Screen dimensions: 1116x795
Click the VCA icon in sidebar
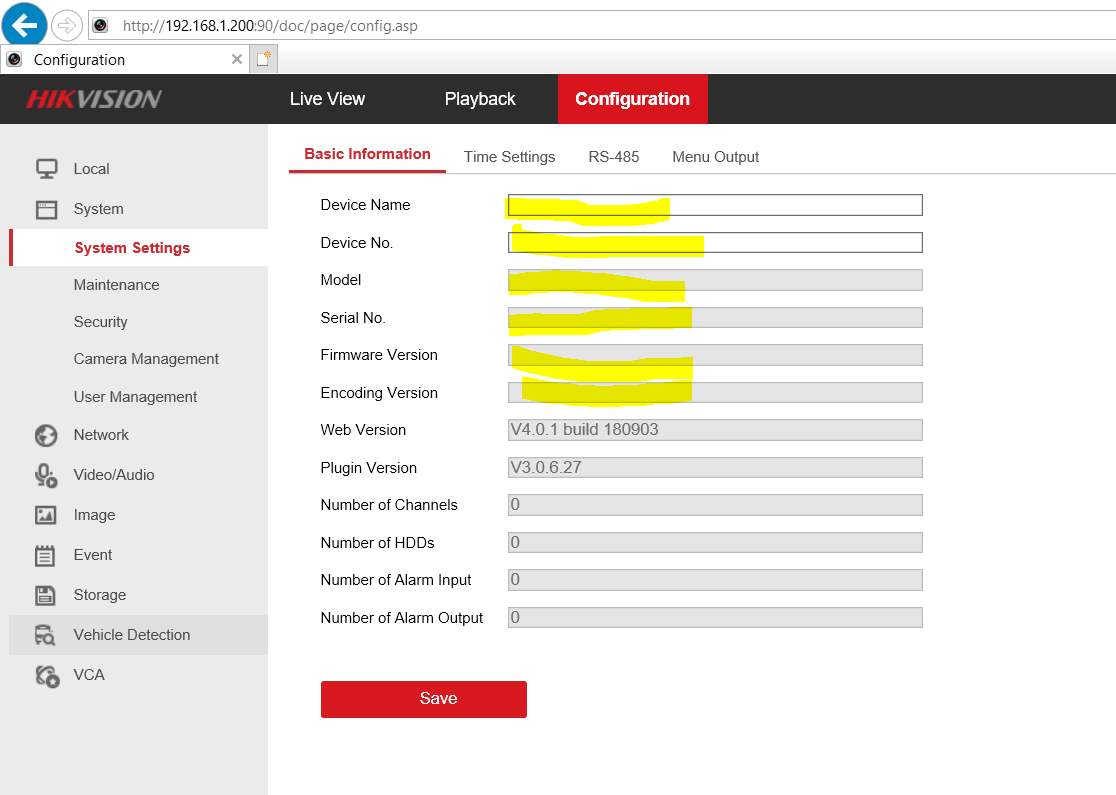pyautogui.click(x=46, y=675)
